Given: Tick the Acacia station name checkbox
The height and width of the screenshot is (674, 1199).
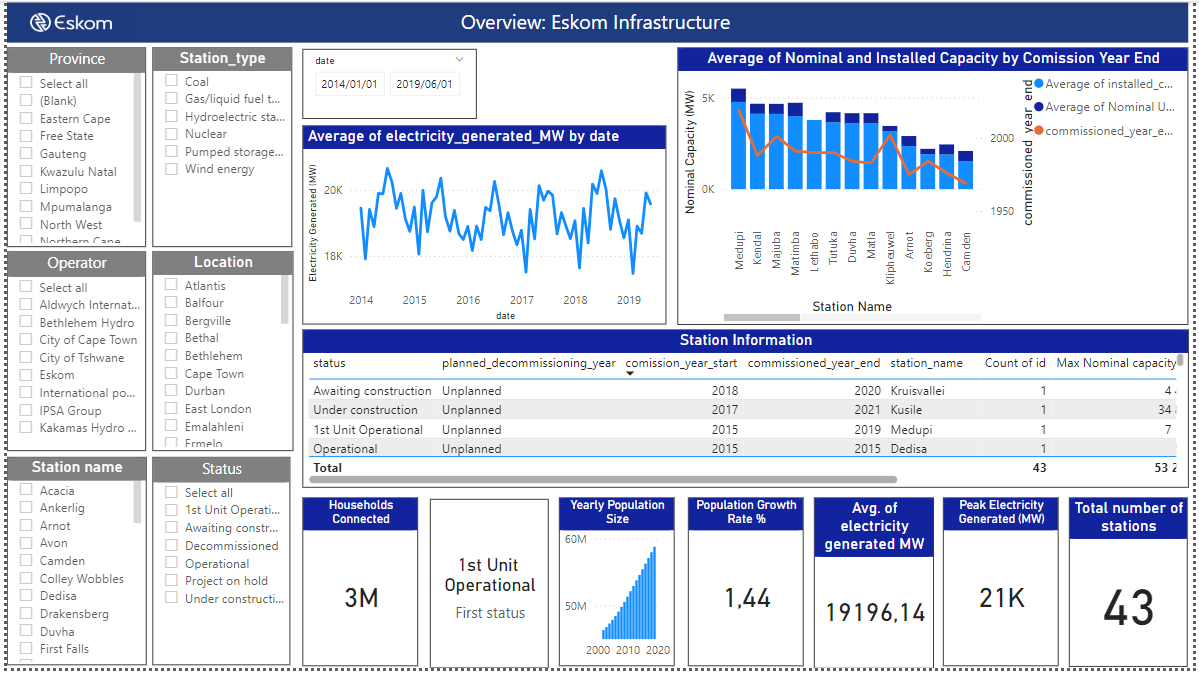Looking at the screenshot, I should coord(27,490).
